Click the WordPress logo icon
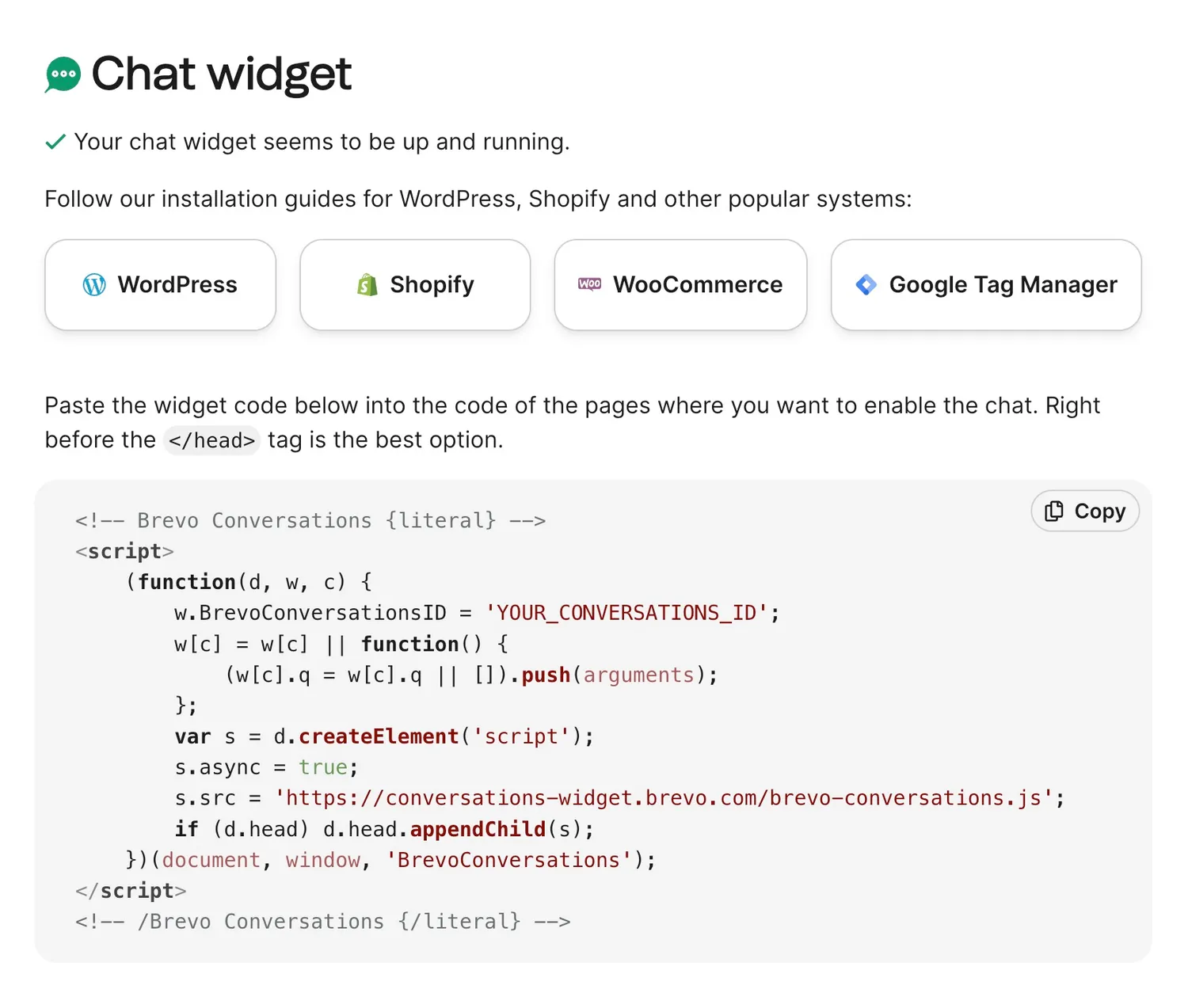 tap(94, 285)
